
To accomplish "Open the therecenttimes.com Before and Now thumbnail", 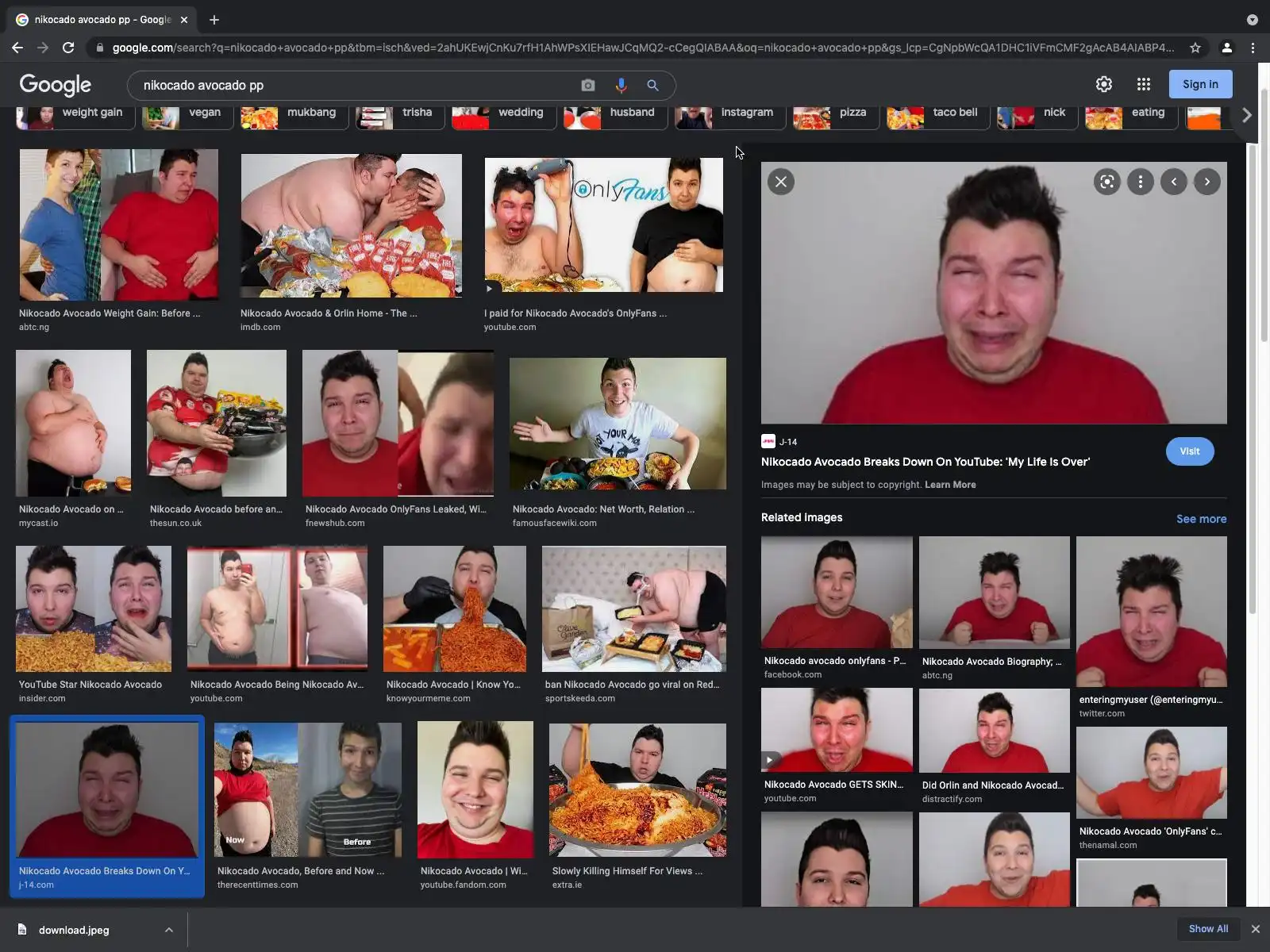I will pos(308,789).
